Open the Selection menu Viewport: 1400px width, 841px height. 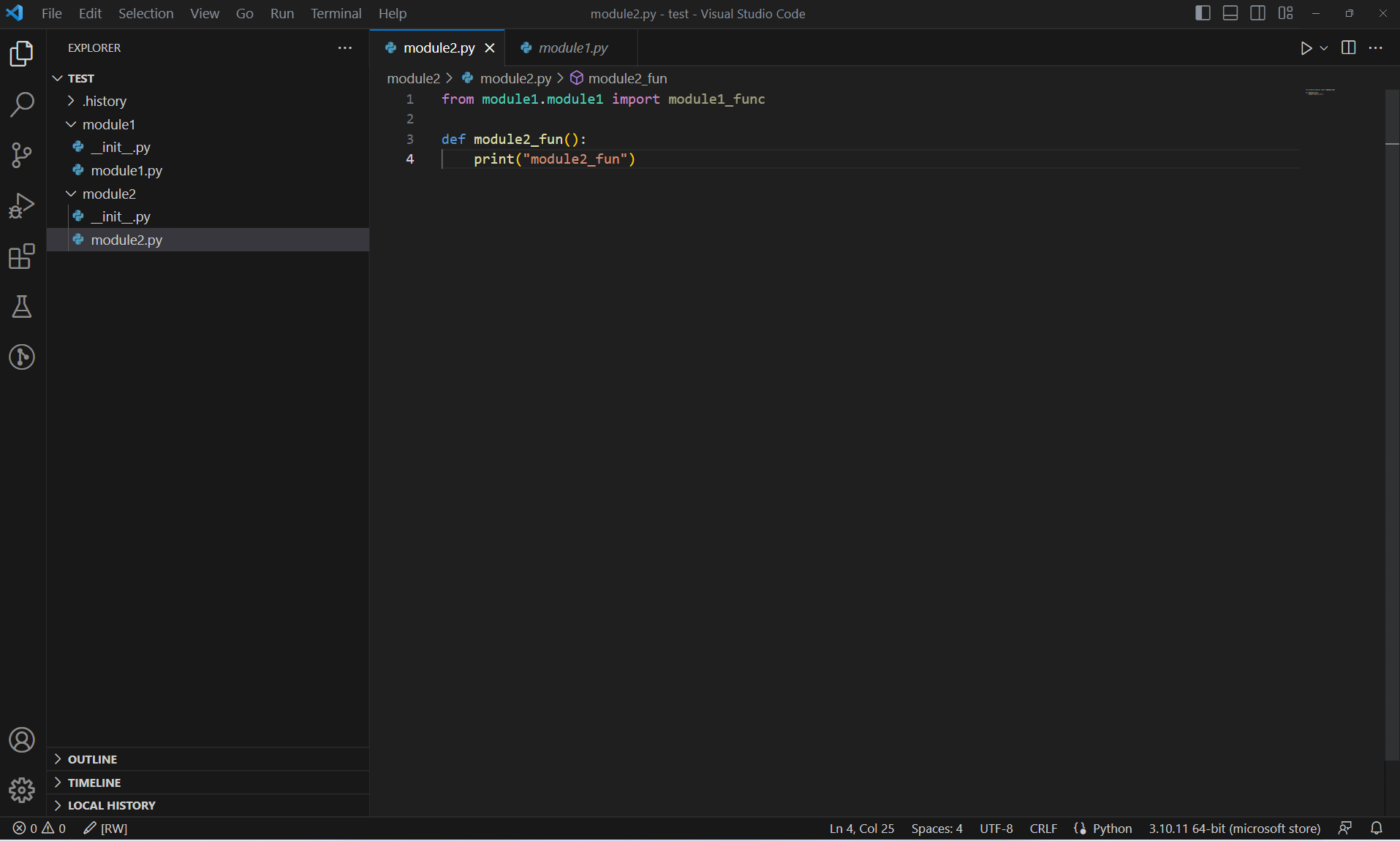[x=145, y=13]
